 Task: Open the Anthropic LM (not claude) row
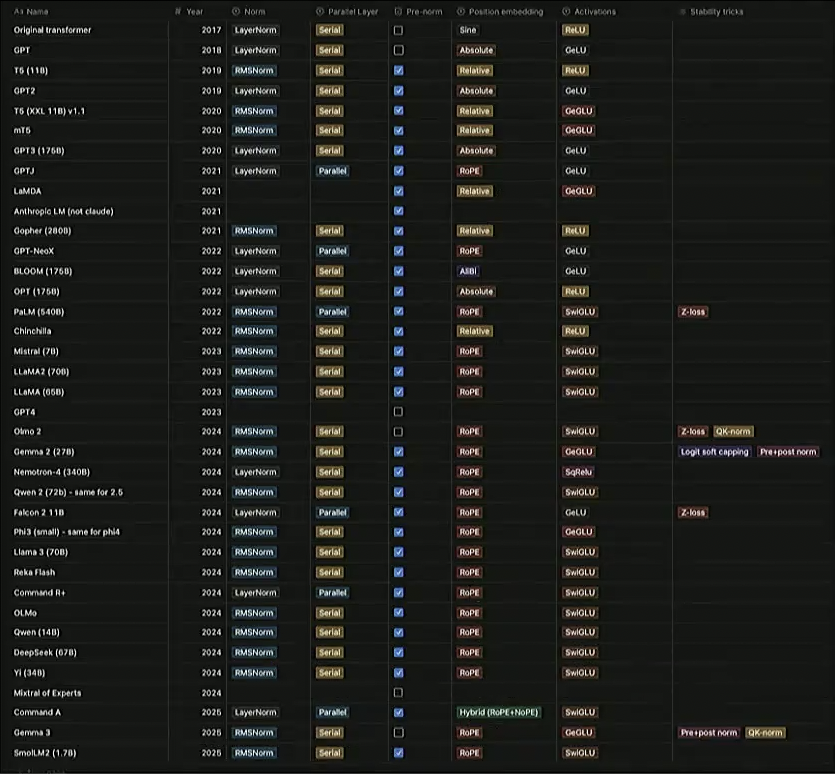coord(63,211)
